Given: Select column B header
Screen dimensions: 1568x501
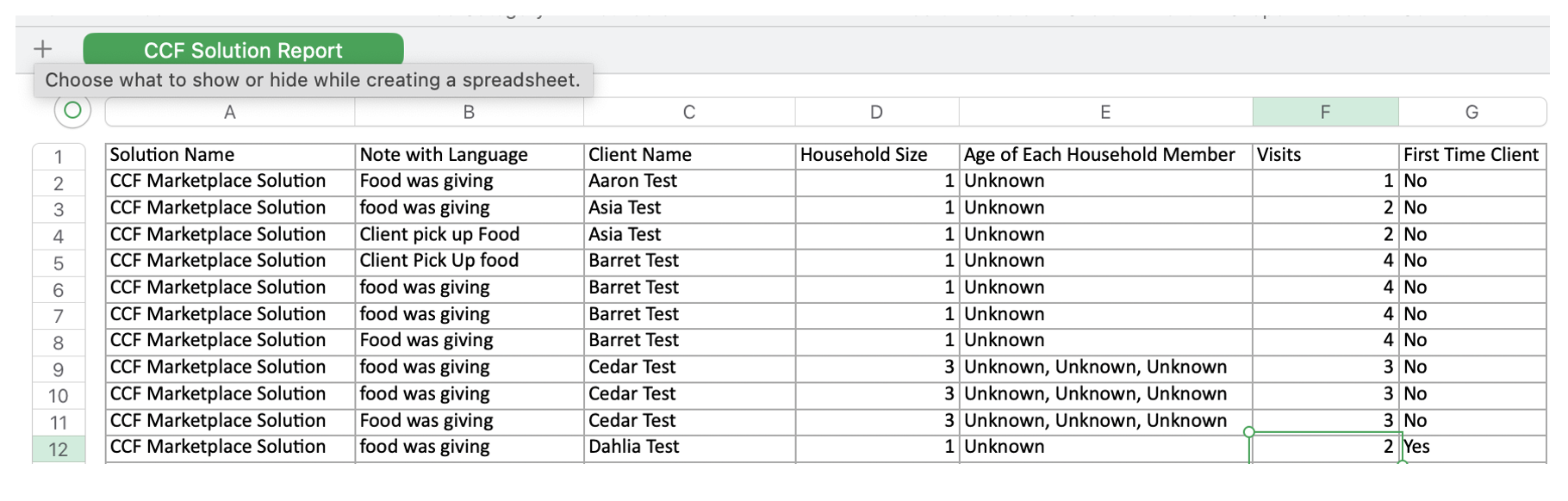Looking at the screenshot, I should coord(469,112).
